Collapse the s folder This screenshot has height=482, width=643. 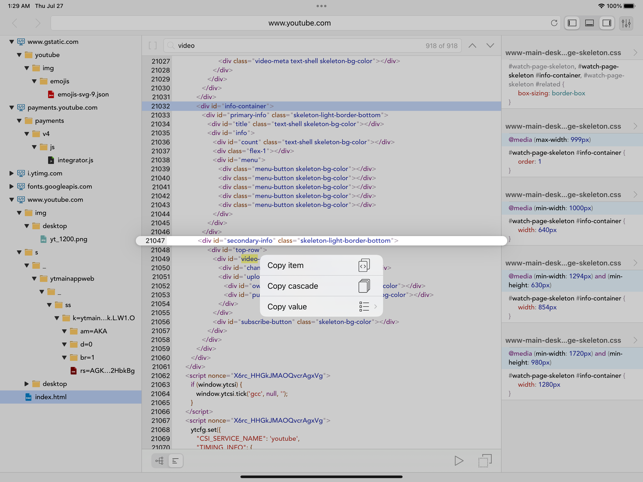[x=19, y=252]
